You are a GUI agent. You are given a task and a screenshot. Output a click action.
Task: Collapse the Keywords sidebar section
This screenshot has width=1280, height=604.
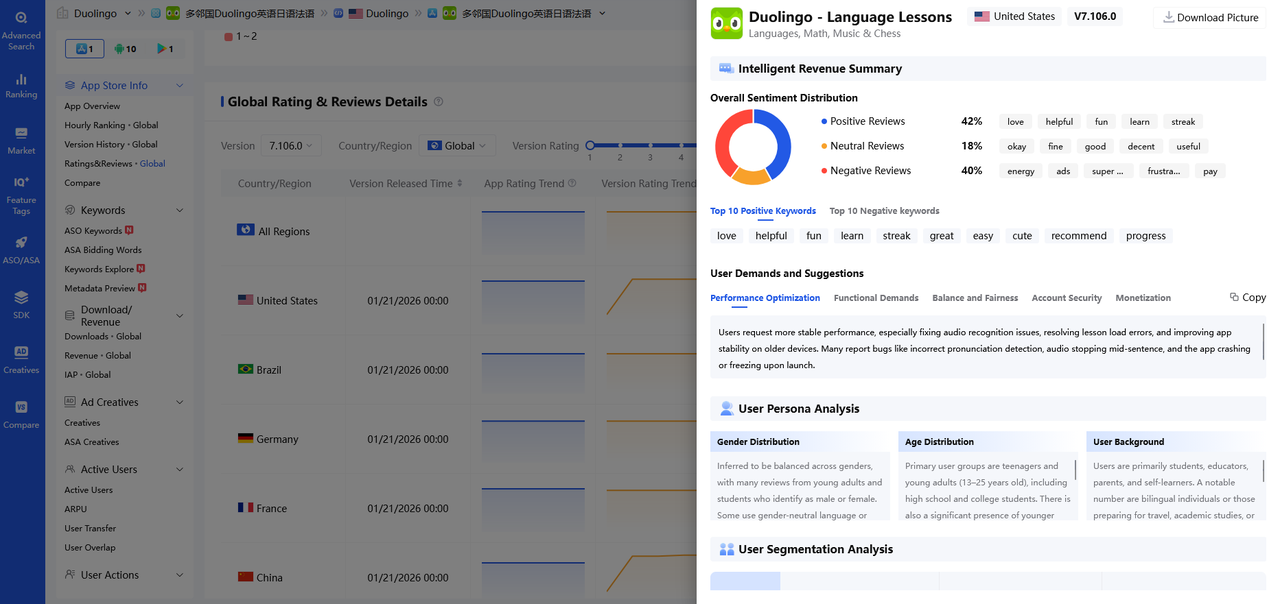click(x=179, y=210)
